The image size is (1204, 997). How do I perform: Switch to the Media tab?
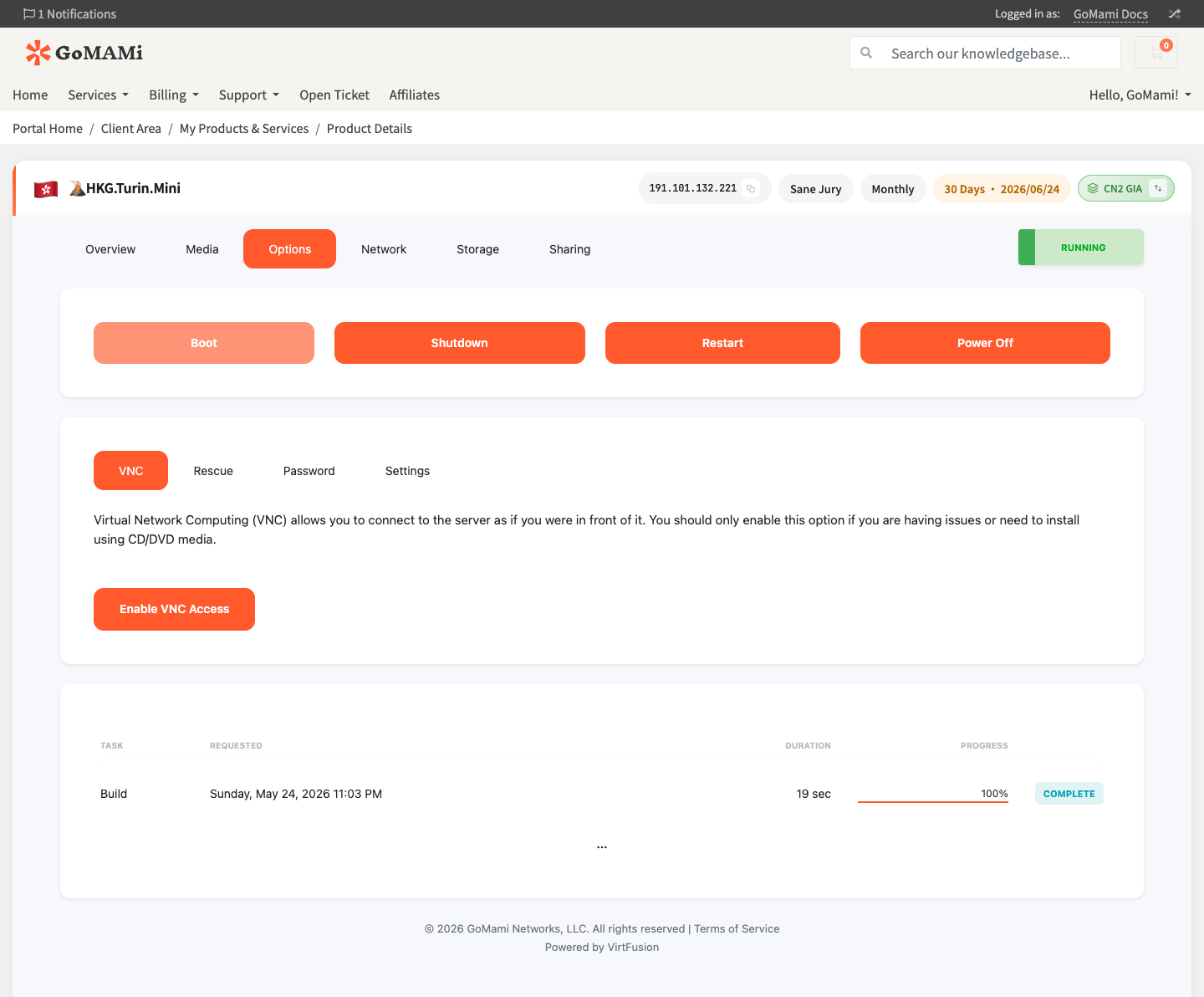202,249
